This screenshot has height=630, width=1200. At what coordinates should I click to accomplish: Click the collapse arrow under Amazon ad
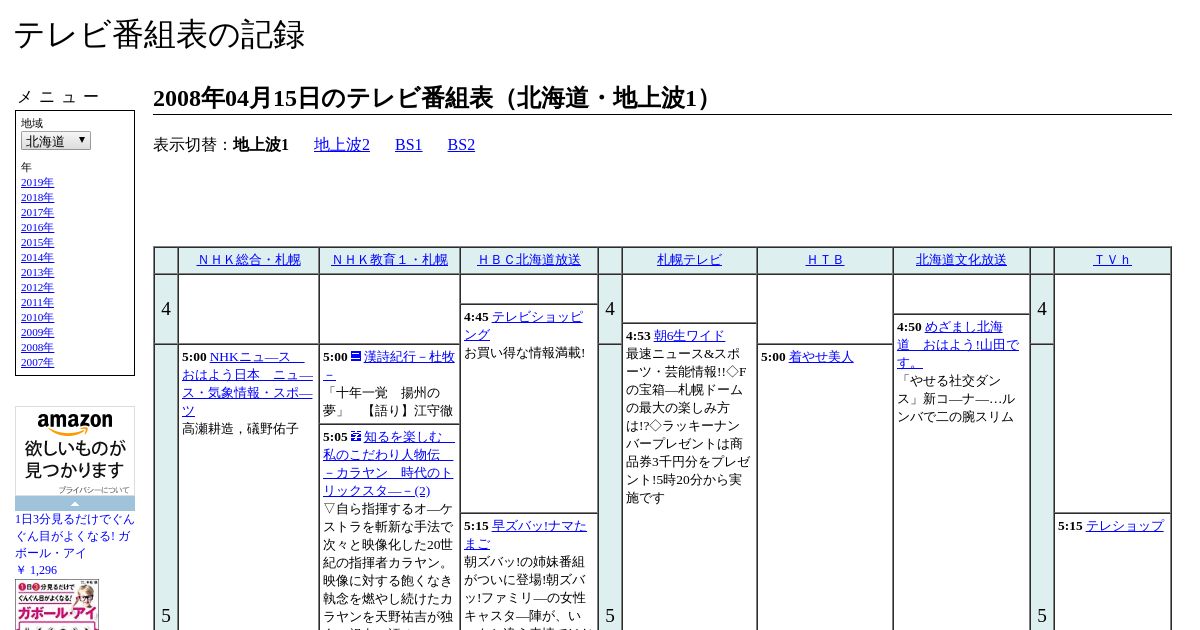[x=75, y=503]
